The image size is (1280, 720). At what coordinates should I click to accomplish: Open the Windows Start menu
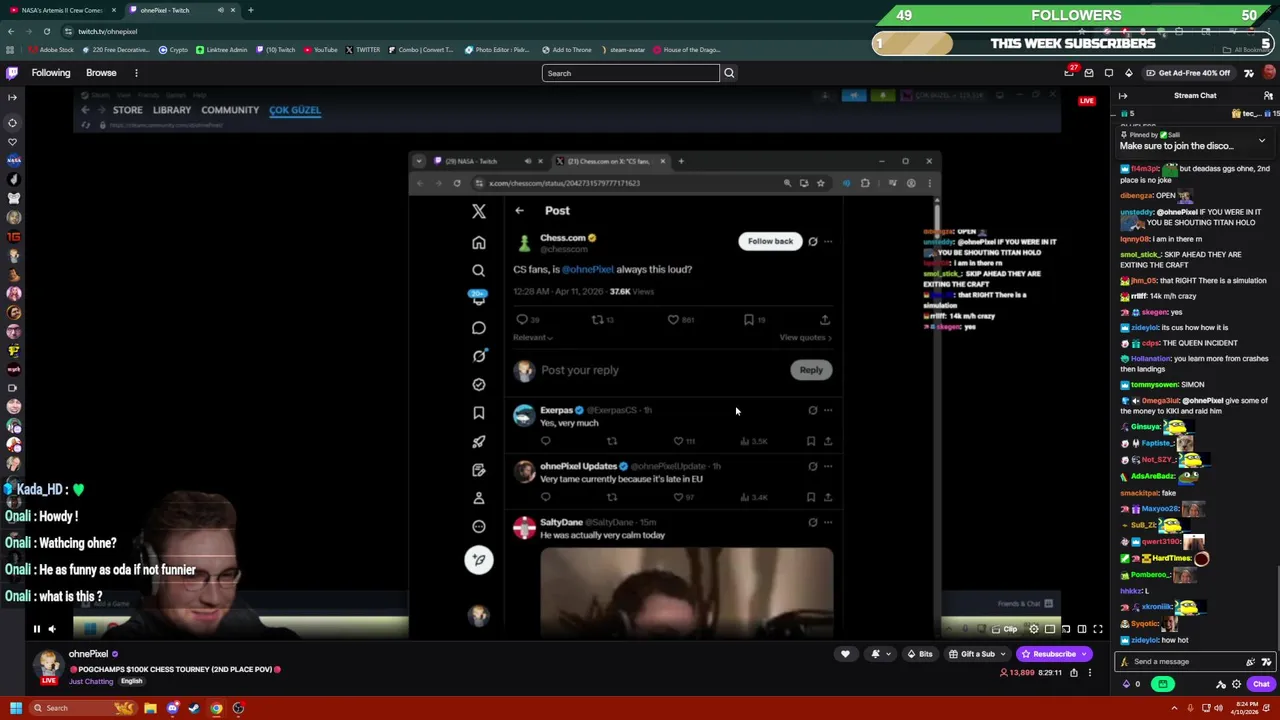(x=15, y=708)
